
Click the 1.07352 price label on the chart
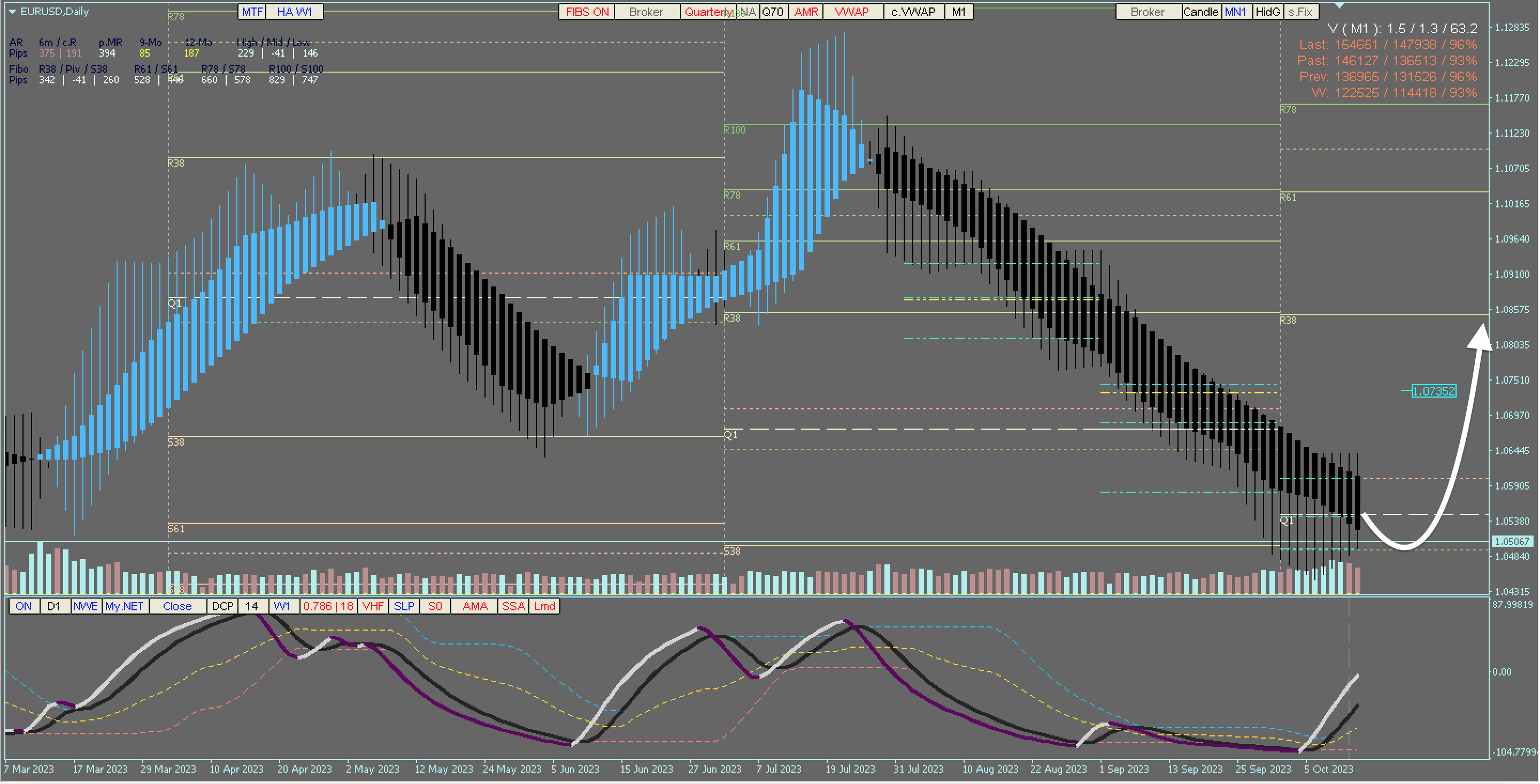1434,391
